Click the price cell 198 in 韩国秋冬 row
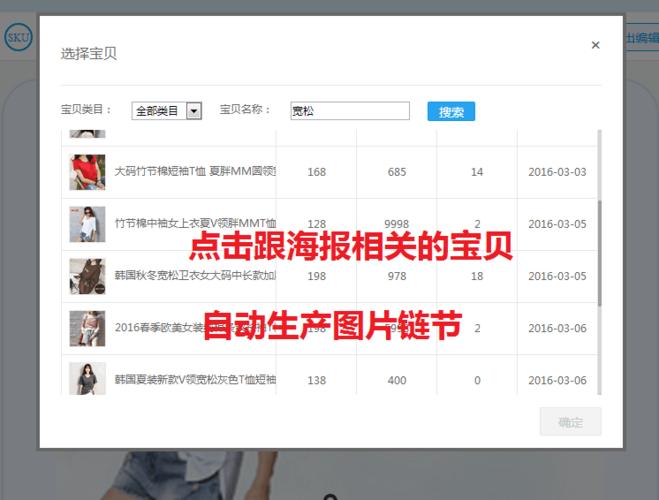 [x=316, y=276]
